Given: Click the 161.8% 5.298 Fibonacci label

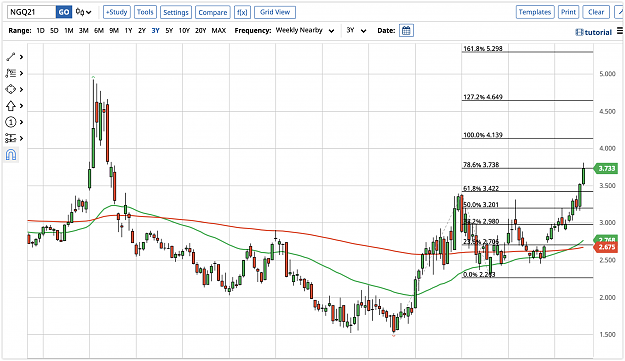Looking at the screenshot, I should click(483, 49).
